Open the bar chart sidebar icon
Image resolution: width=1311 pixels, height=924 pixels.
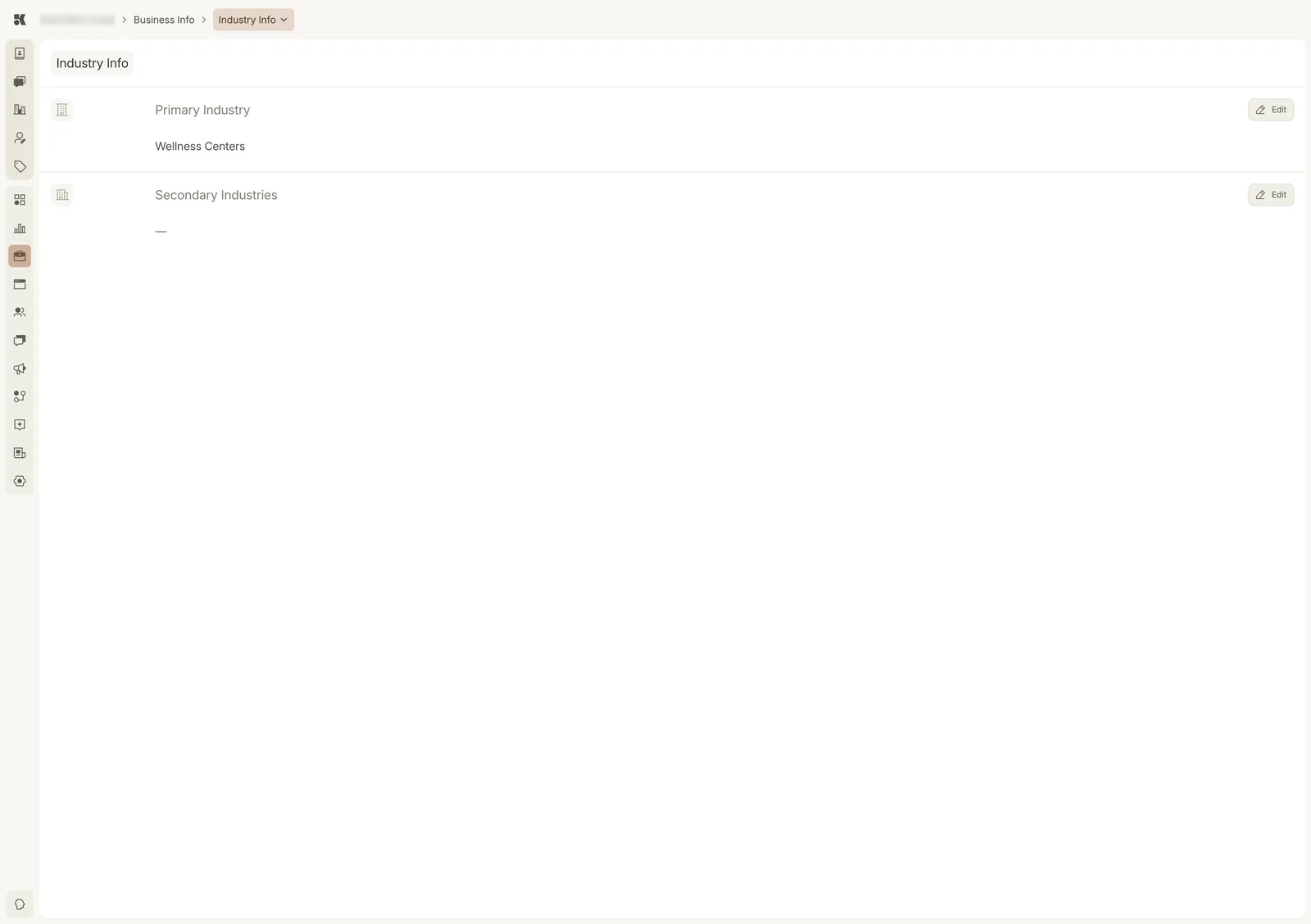20,229
